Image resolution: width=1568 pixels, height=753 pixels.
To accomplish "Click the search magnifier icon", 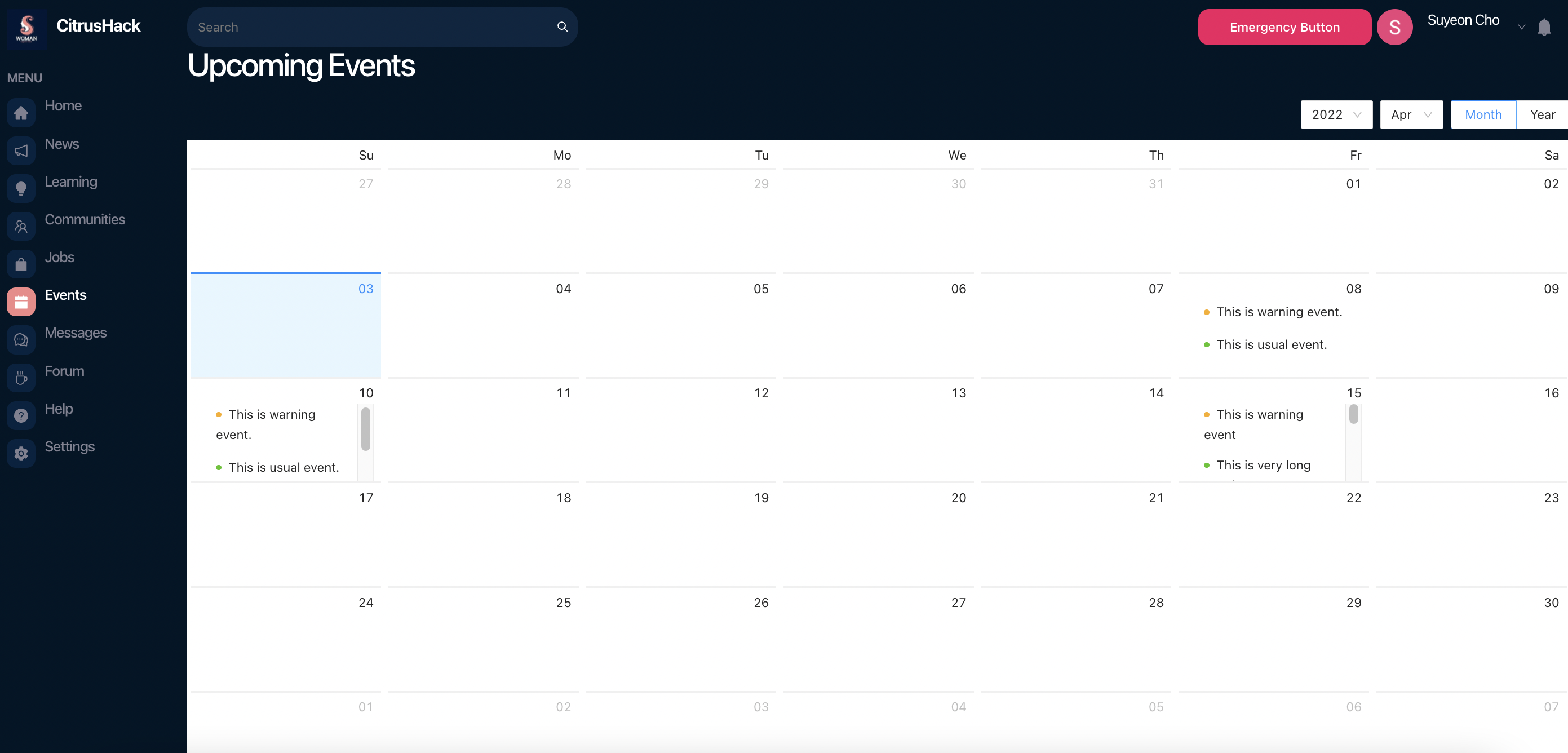I will [562, 27].
